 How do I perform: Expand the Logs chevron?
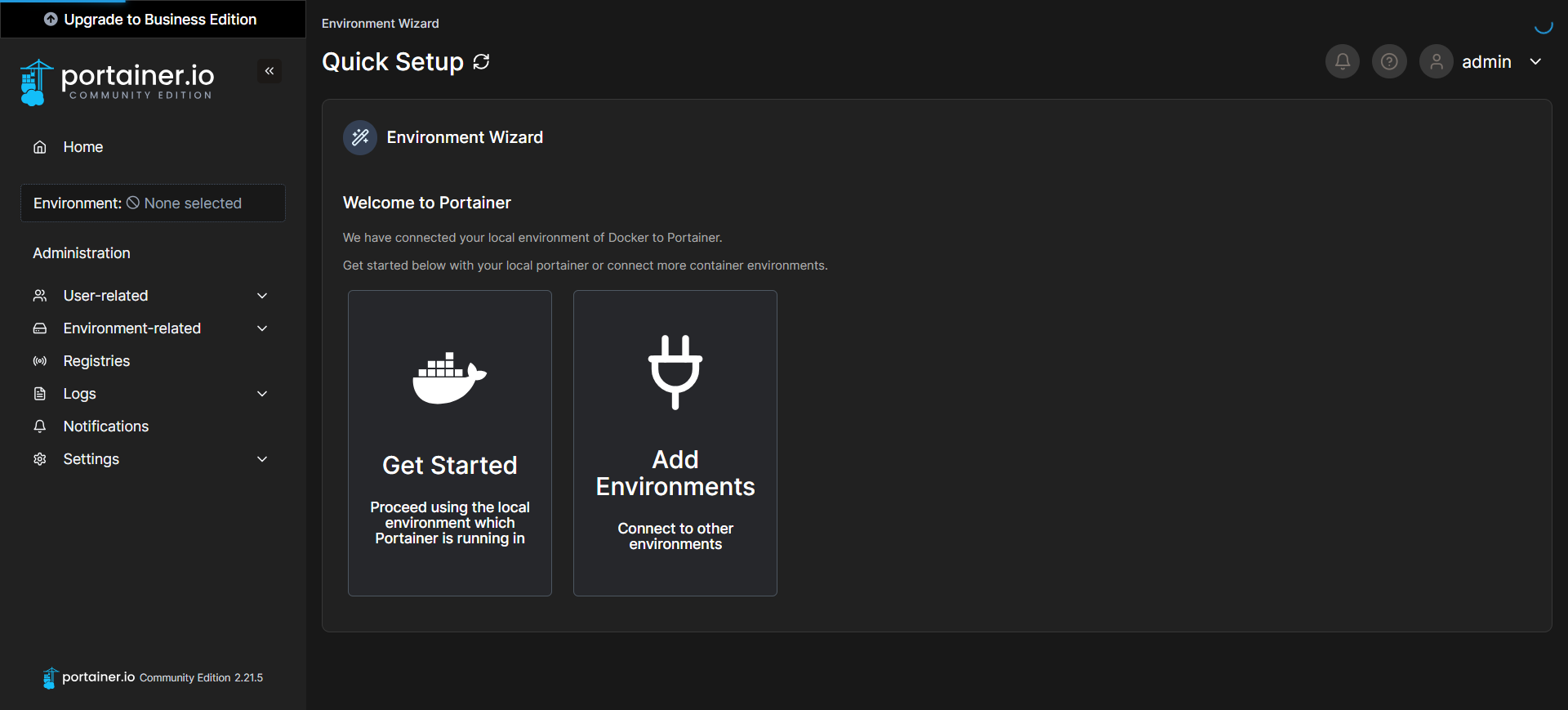(x=262, y=394)
